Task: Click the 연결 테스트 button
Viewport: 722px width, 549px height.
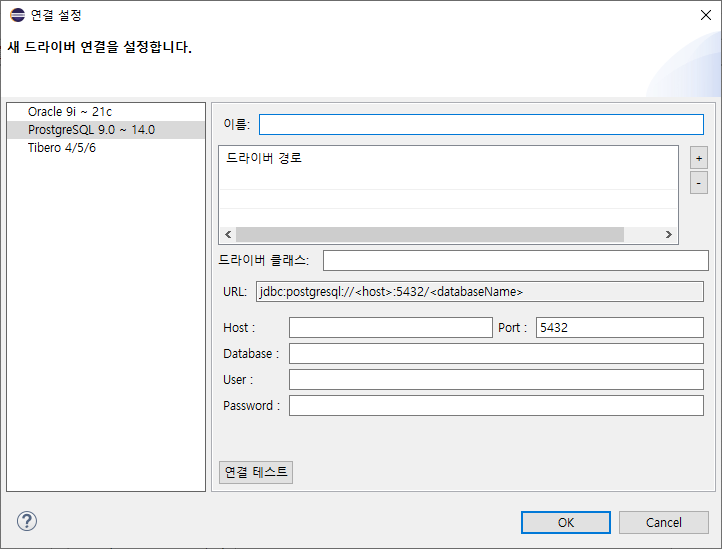Action: tap(256, 472)
